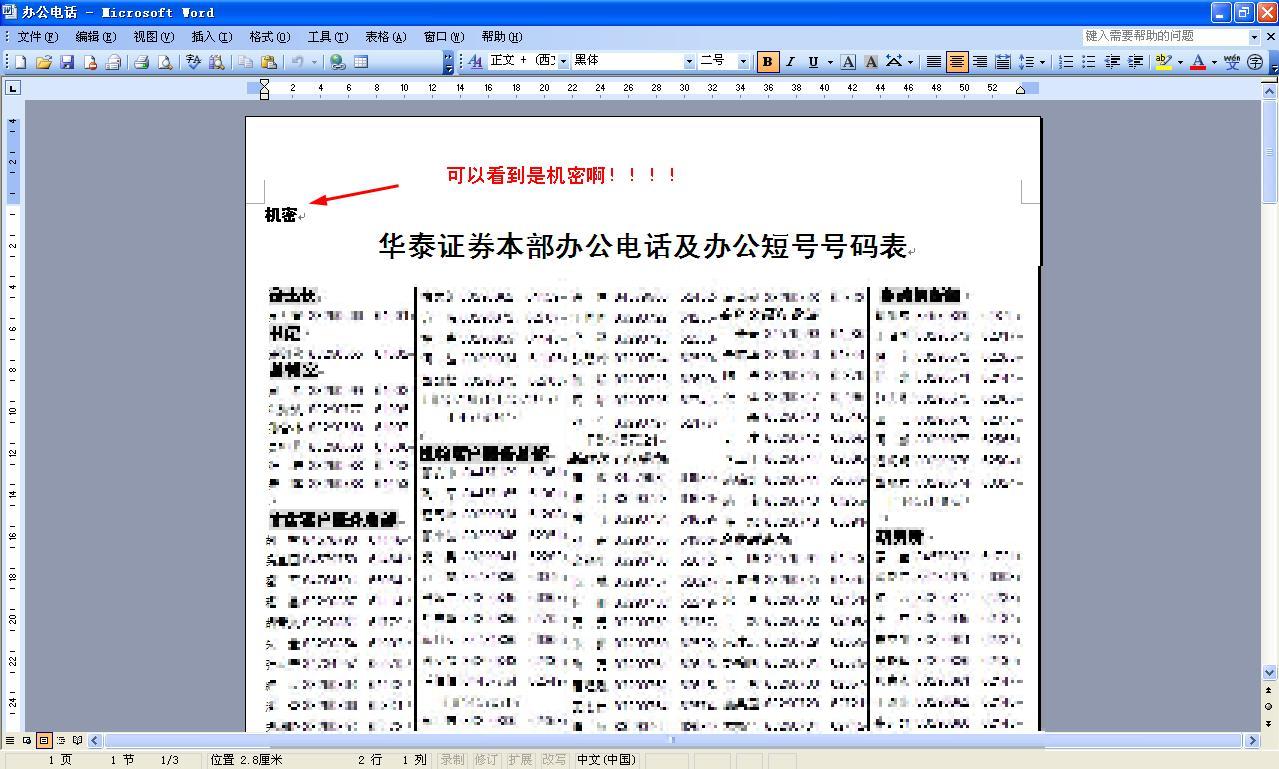Expand the Underline style arrow
Image resolution: width=1279 pixels, height=769 pixels.
click(x=829, y=62)
